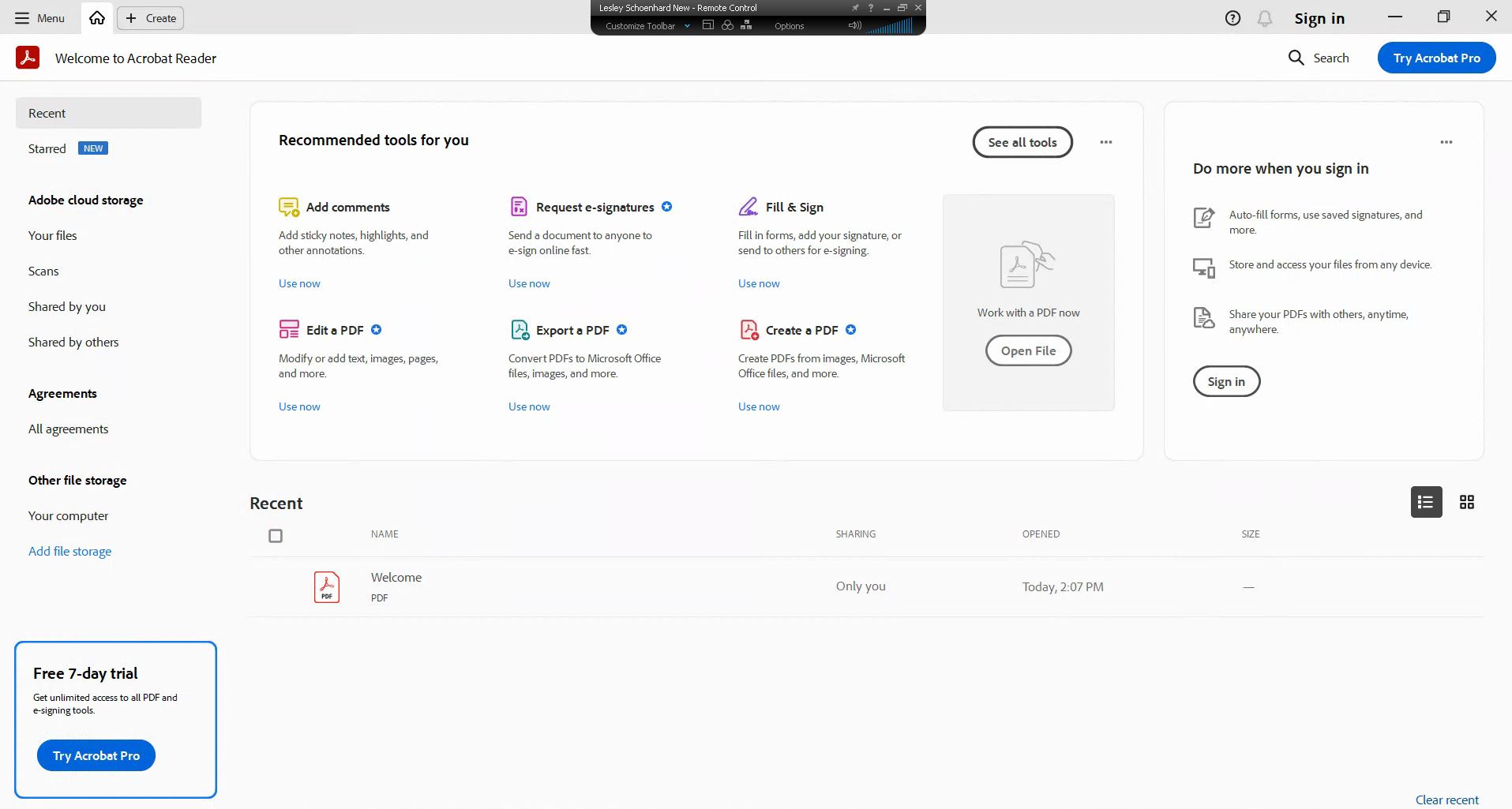Image resolution: width=1512 pixels, height=809 pixels.
Task: Click the Home icon tab
Action: [97, 18]
